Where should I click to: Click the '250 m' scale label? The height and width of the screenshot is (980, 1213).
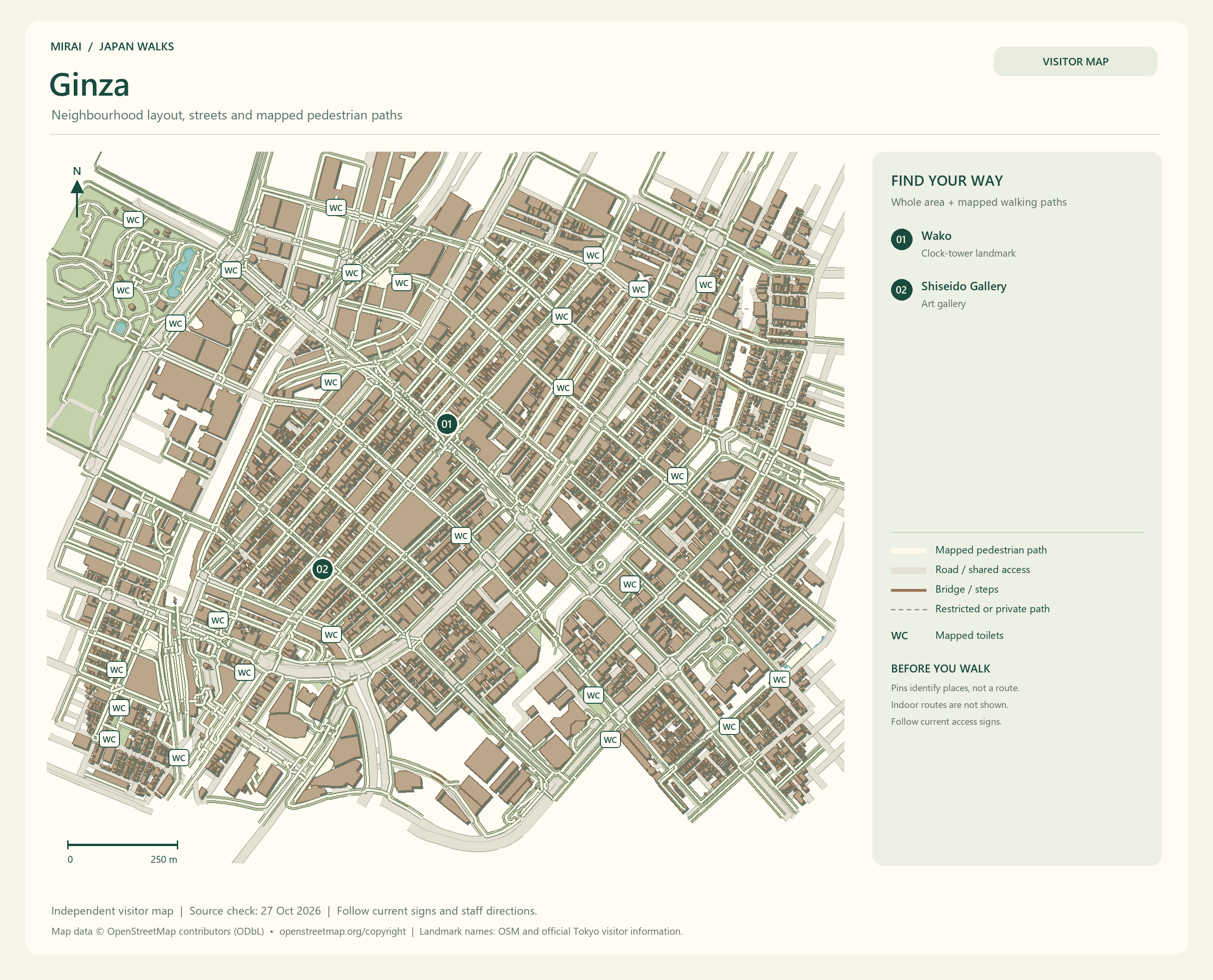tap(164, 859)
